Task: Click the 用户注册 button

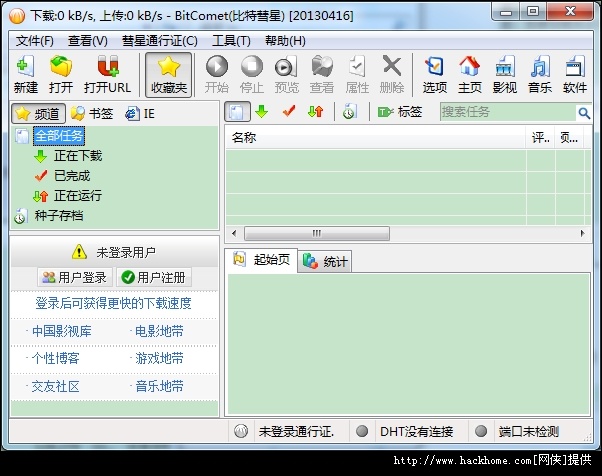Action: 153,277
